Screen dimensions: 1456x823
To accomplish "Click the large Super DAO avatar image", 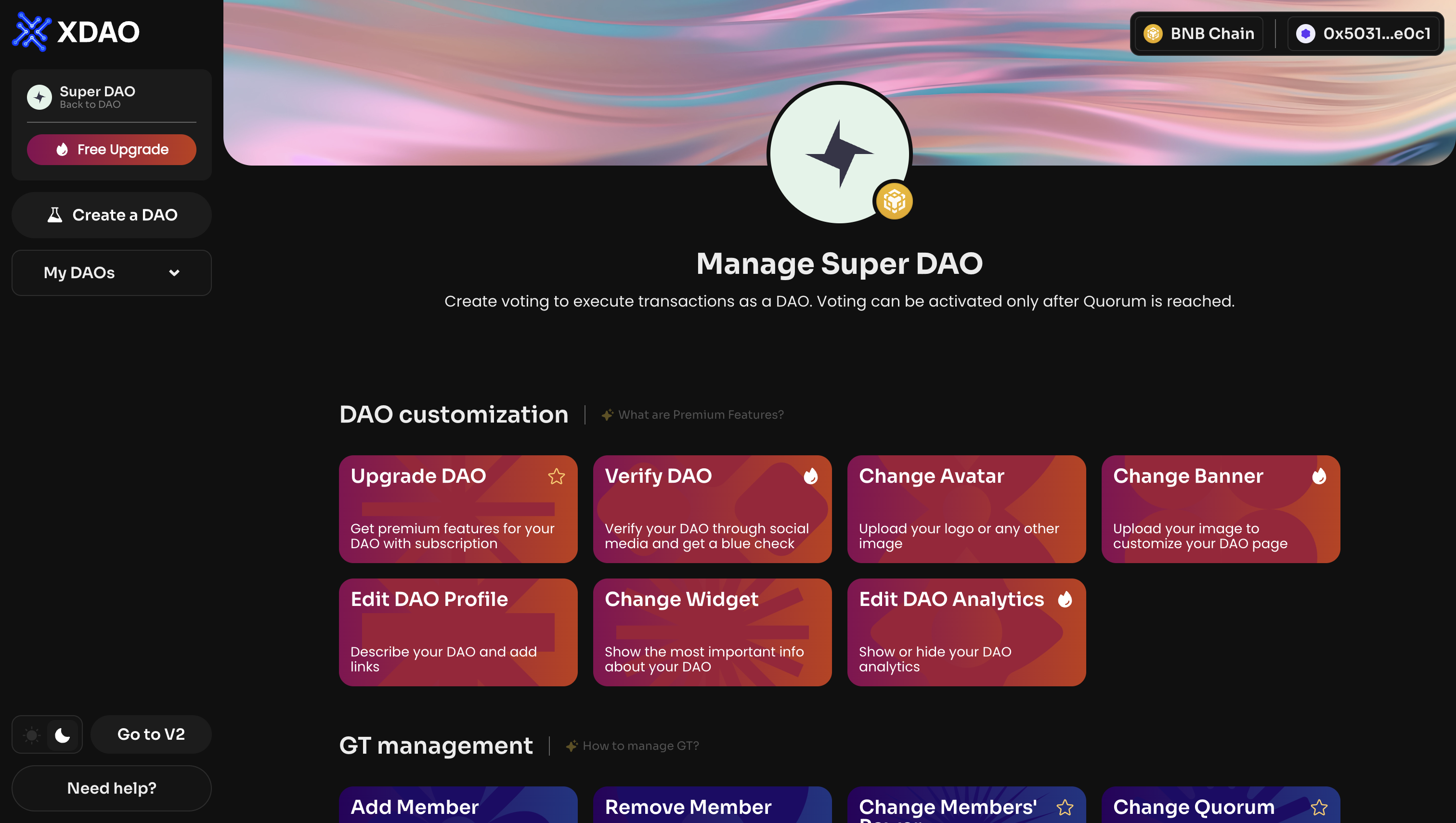I will pyautogui.click(x=839, y=154).
